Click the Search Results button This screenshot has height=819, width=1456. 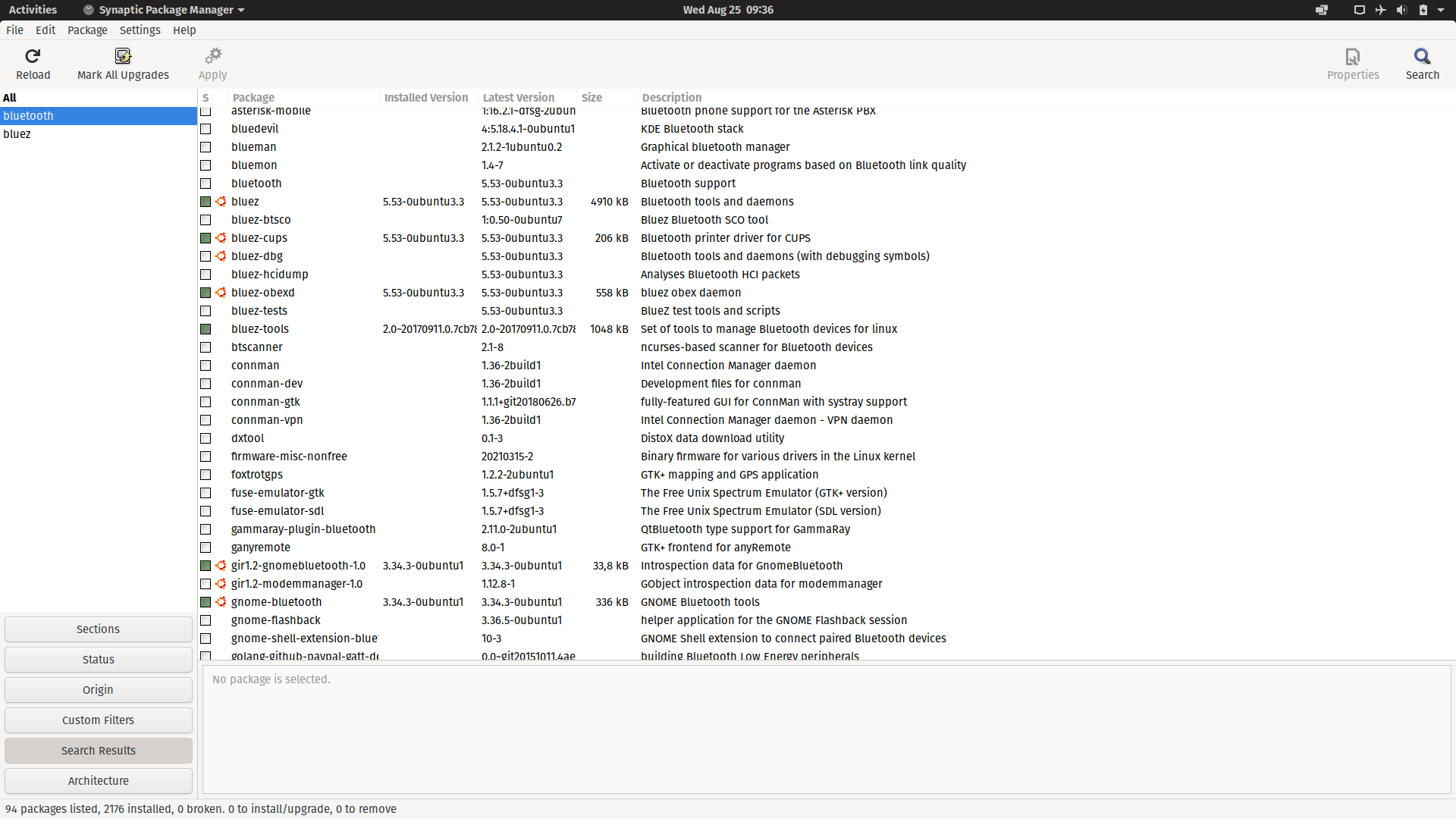[x=99, y=751]
